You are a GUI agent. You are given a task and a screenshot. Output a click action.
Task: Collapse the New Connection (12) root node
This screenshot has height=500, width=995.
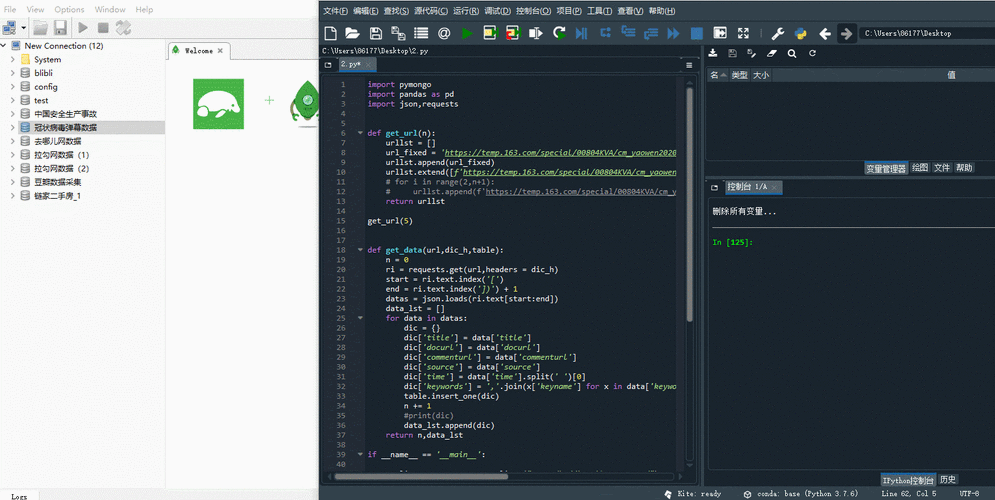pyautogui.click(x=4, y=46)
